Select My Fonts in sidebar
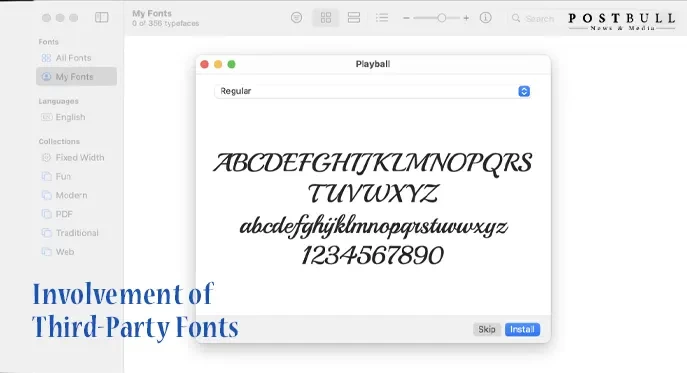This screenshot has height=373, width=687. [x=76, y=77]
